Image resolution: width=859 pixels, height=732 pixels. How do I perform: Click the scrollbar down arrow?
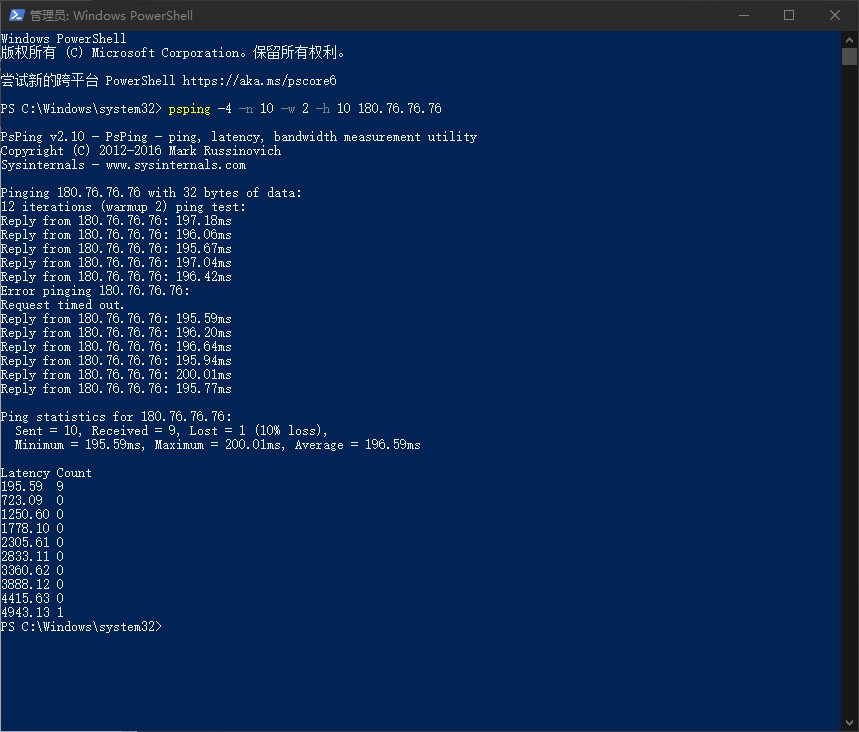point(849,723)
